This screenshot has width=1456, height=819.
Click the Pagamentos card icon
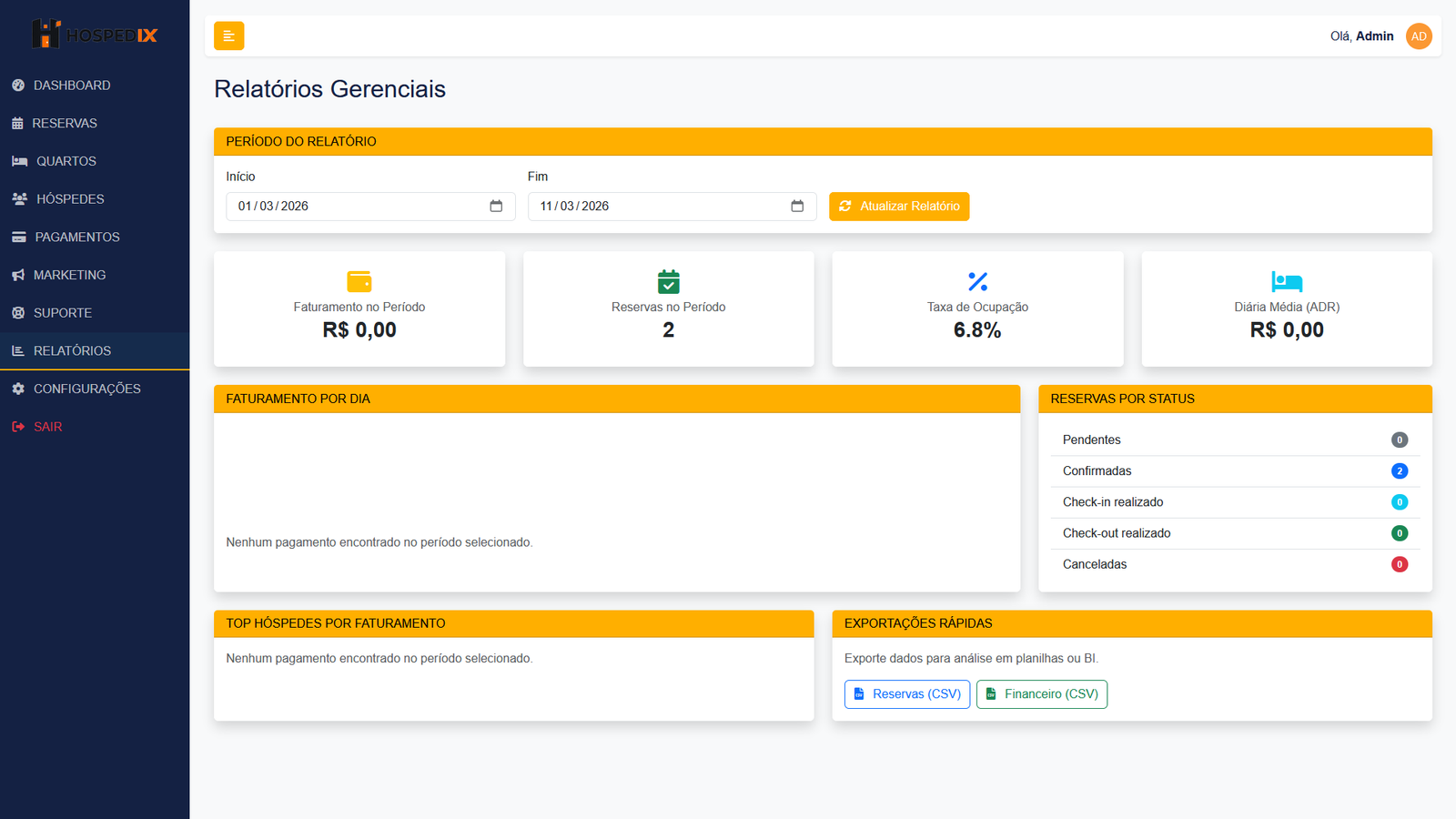point(19,237)
